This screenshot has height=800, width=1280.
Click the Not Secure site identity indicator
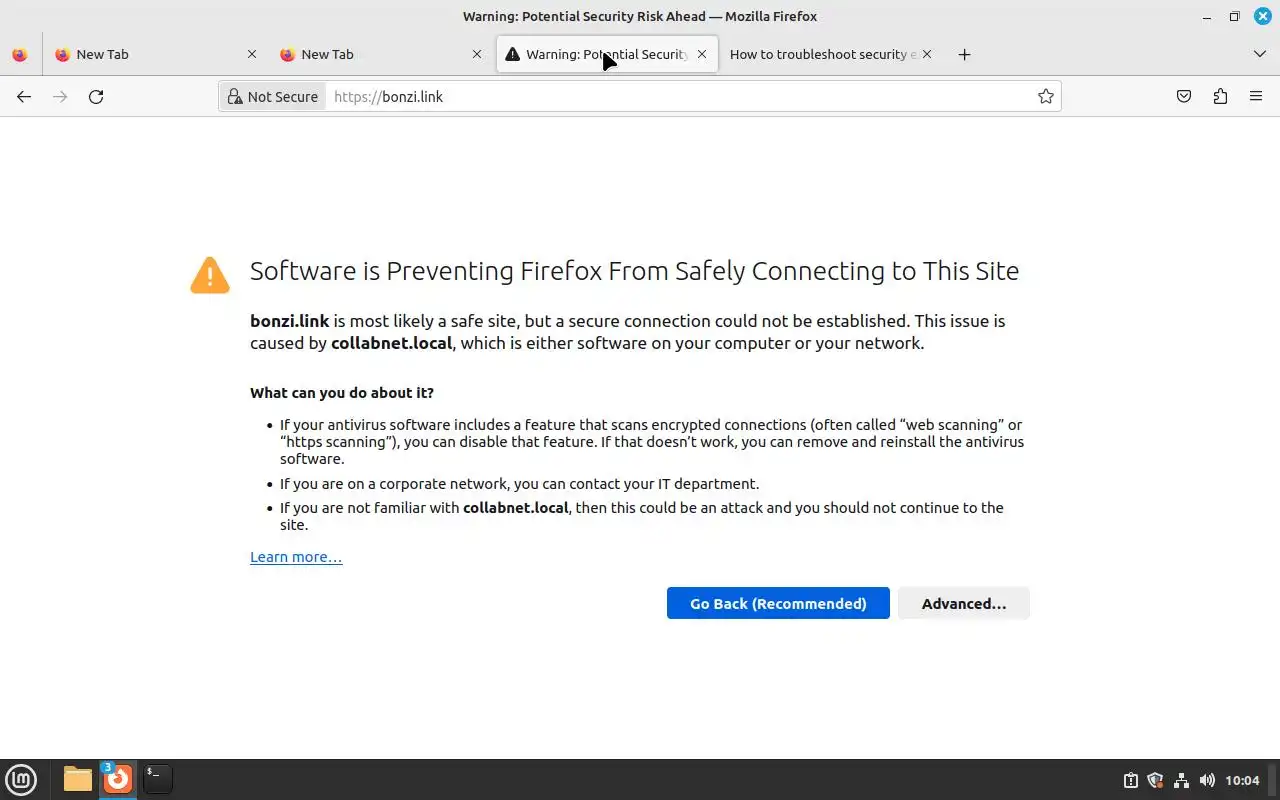273,96
